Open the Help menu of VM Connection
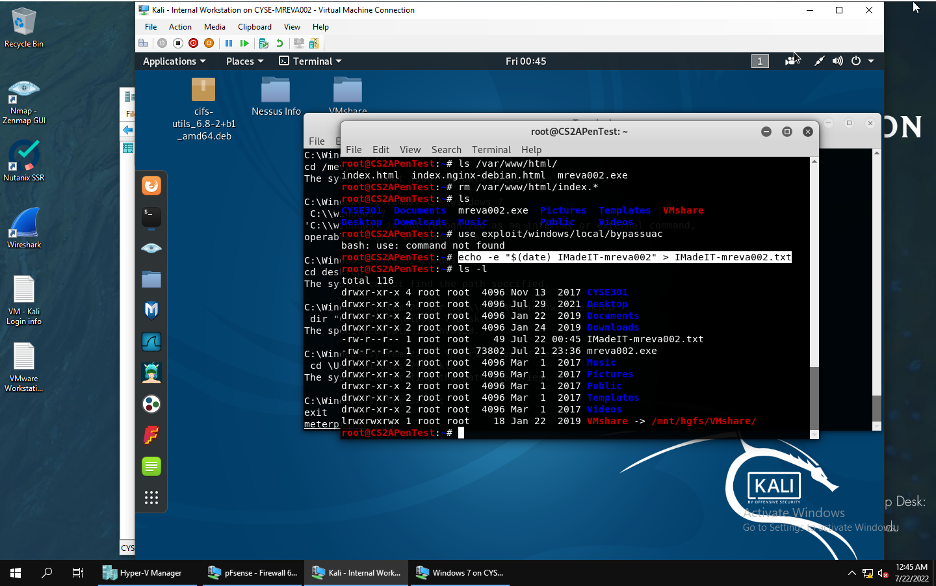The width and height of the screenshot is (936, 586). pyautogui.click(x=320, y=27)
